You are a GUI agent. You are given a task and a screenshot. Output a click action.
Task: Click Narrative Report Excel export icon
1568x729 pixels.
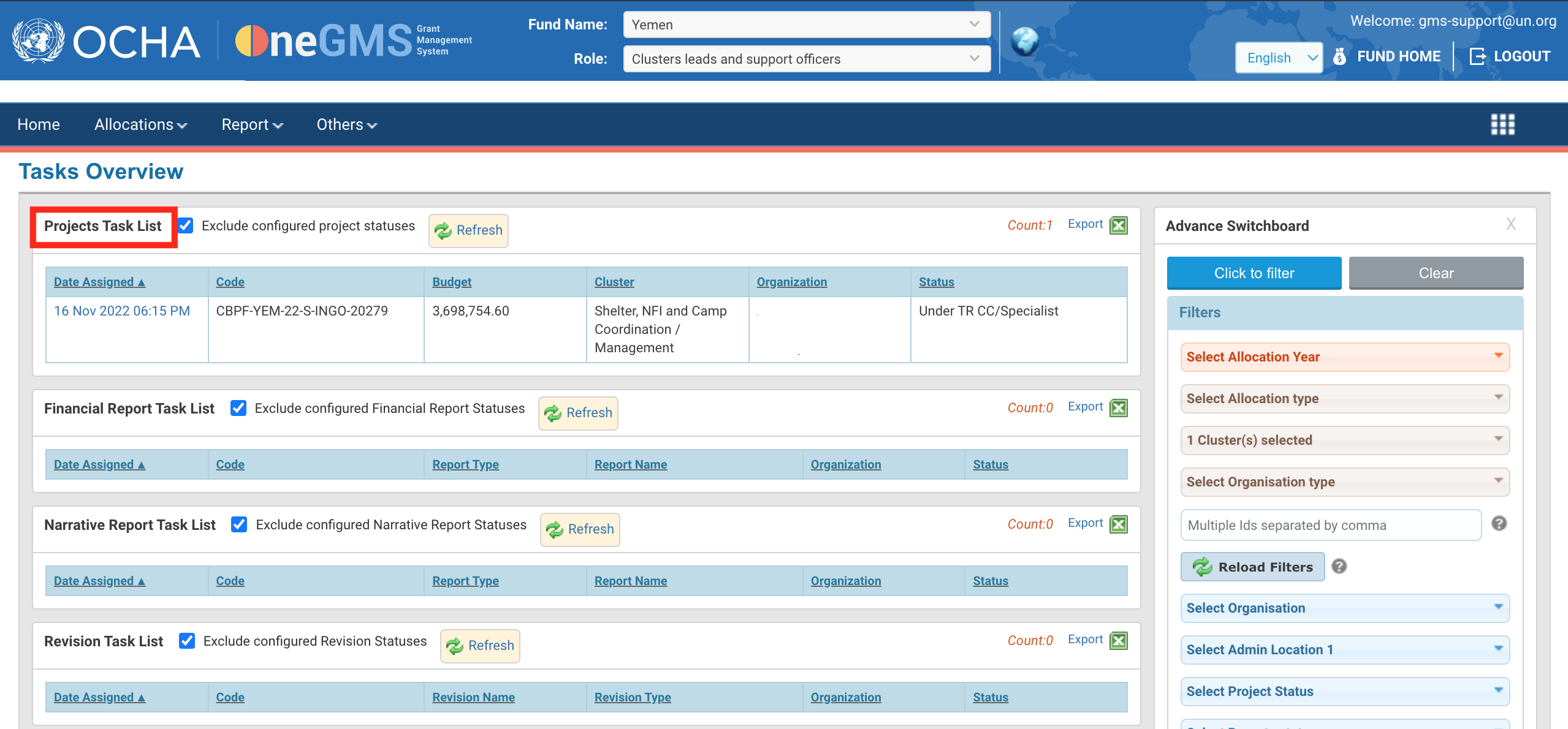tap(1119, 524)
